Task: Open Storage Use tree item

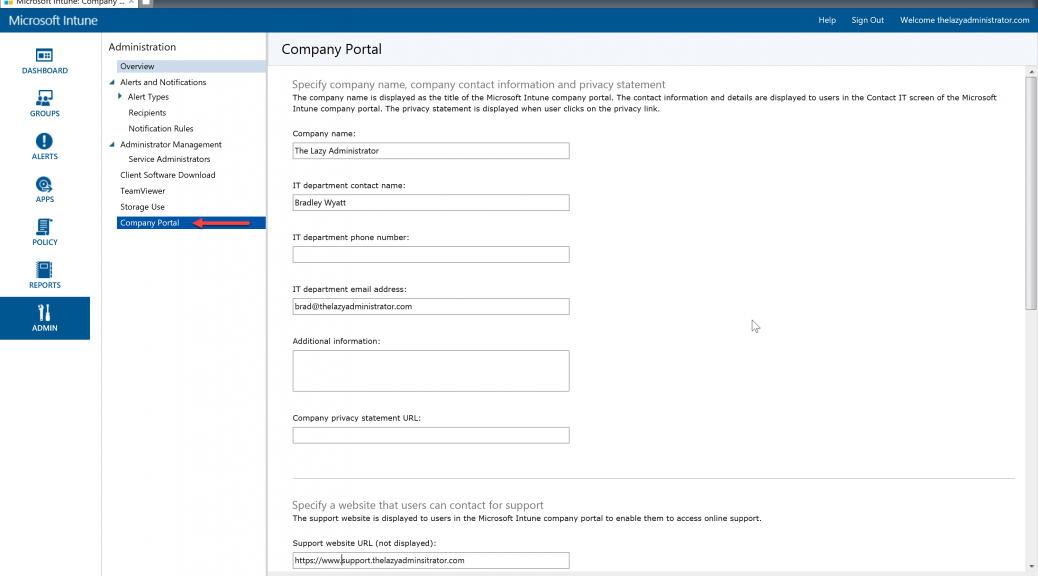Action: (142, 207)
